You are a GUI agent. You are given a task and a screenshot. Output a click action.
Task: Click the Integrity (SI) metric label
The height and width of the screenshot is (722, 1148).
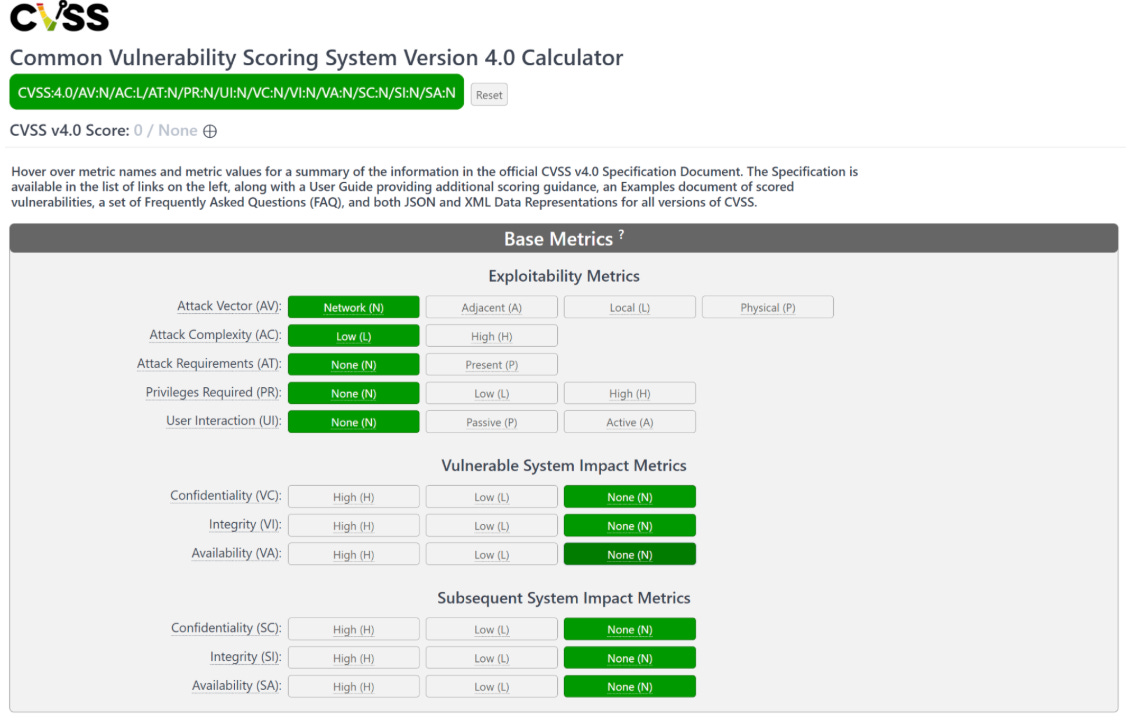[246, 657]
